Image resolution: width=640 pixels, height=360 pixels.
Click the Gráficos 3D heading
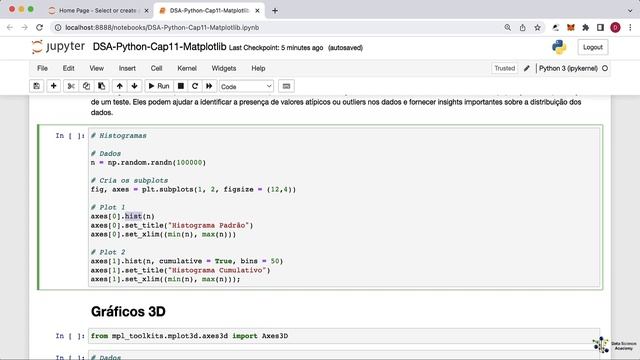[x=128, y=311]
